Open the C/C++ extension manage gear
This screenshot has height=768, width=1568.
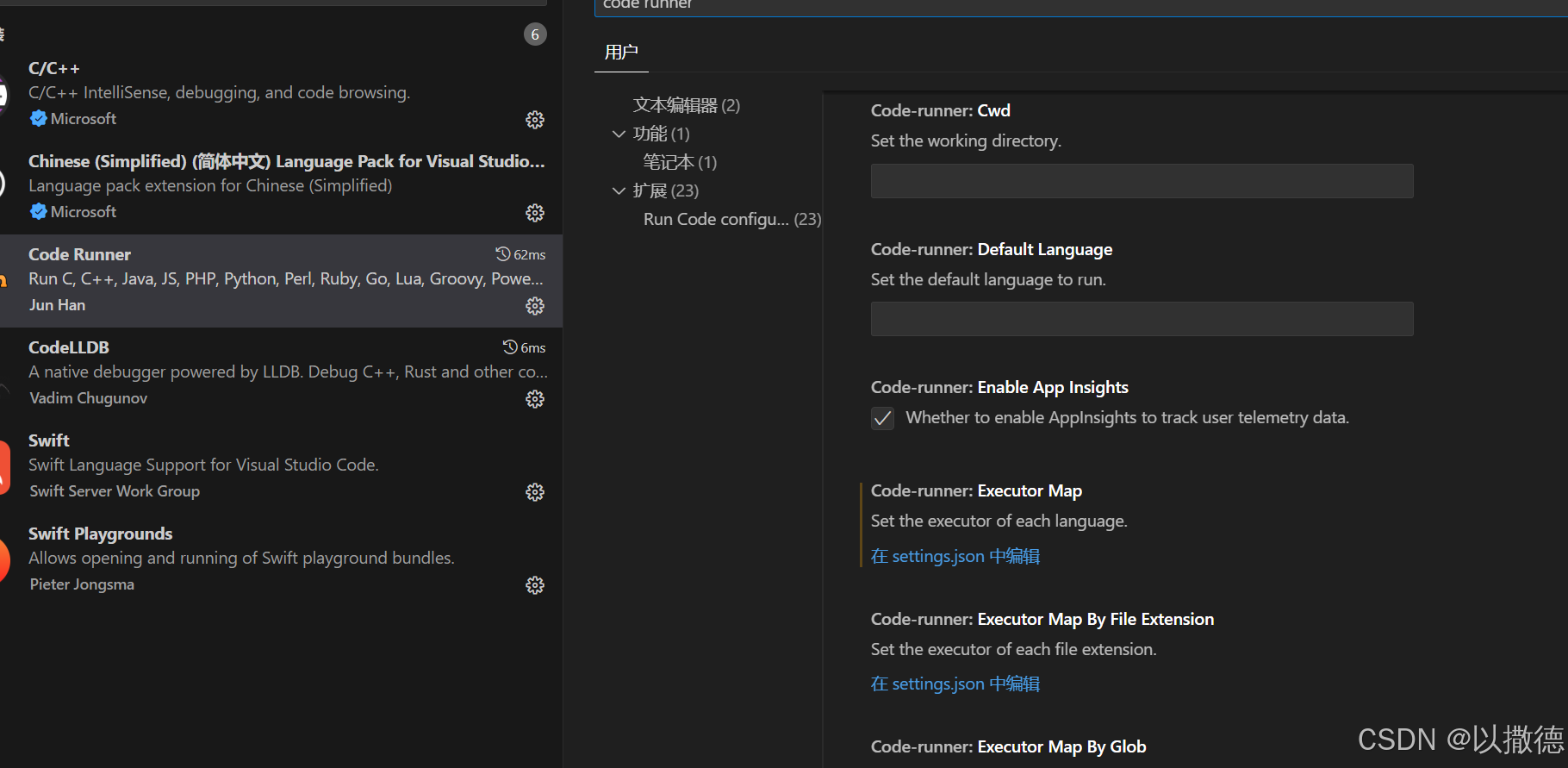535,120
